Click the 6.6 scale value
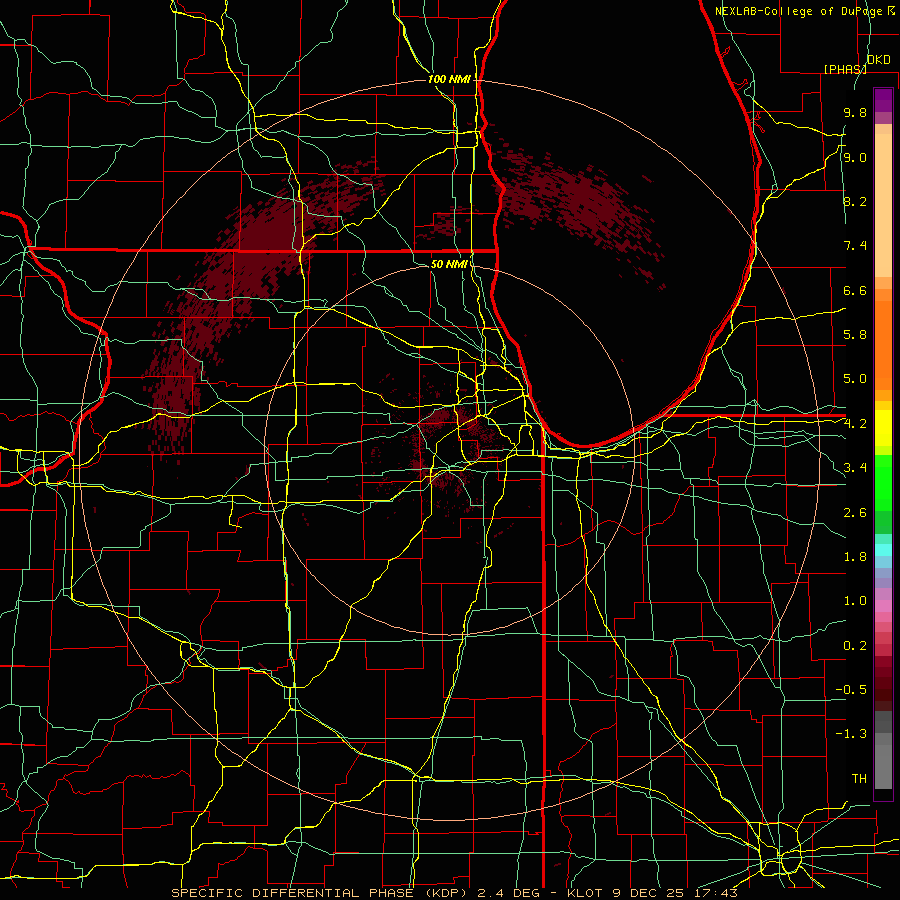Viewport: 900px width, 900px height. pyautogui.click(x=855, y=290)
